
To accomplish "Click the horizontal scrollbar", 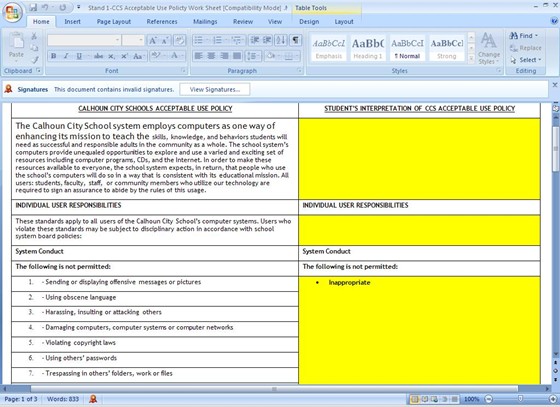I will [x=274, y=389].
